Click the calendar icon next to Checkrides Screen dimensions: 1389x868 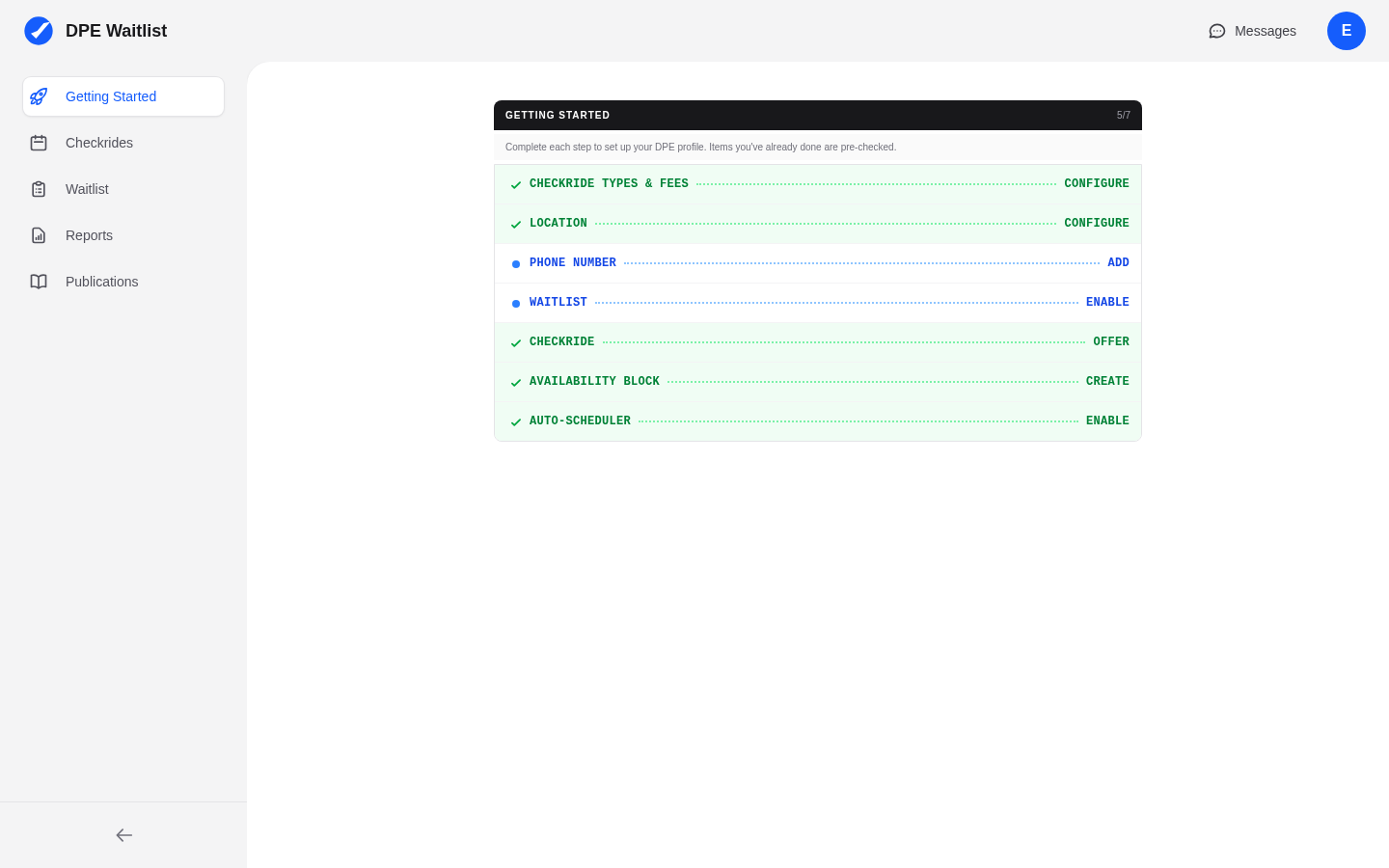click(39, 143)
